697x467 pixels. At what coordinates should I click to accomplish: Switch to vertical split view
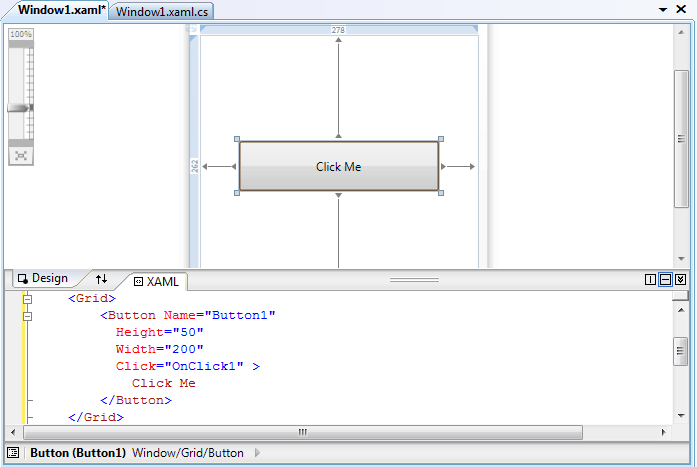[650, 280]
